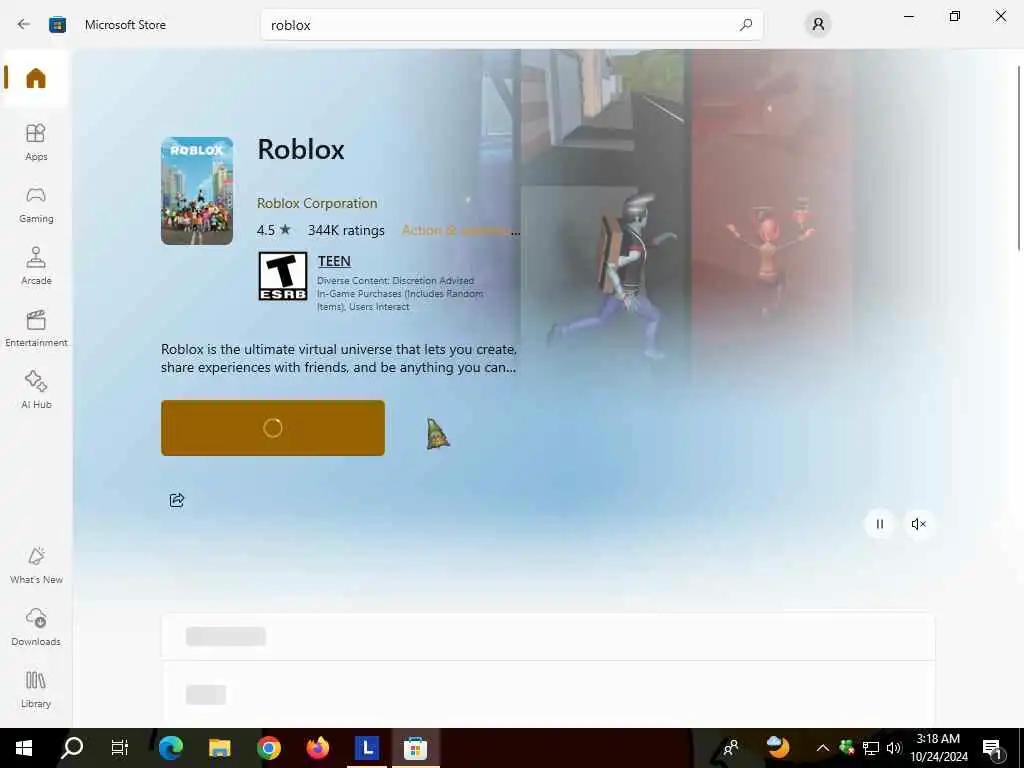Open What's New in sidebar
Viewport: 1024px width, 768px height.
[36, 565]
